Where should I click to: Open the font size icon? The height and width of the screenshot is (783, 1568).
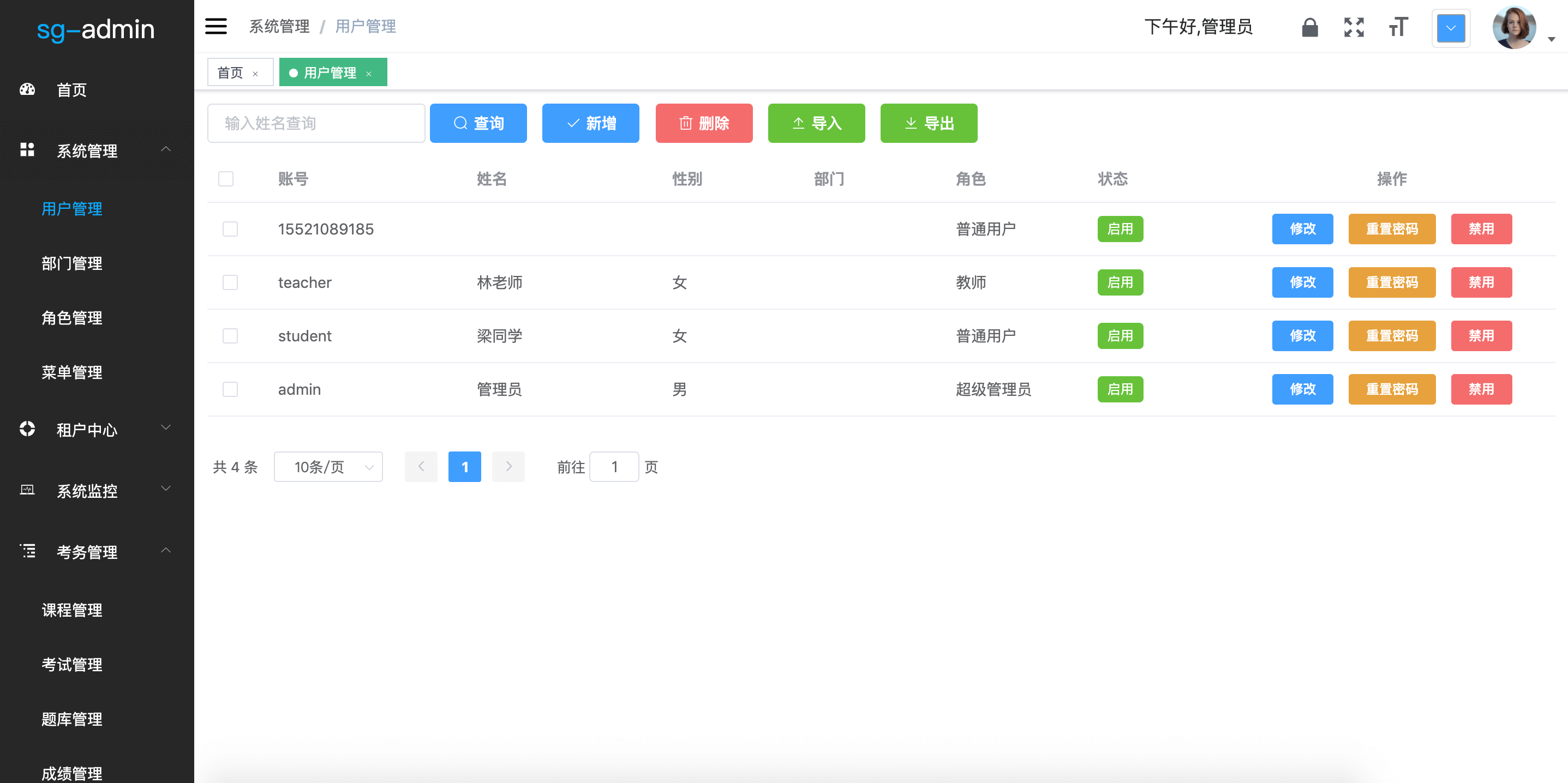pos(1398,27)
